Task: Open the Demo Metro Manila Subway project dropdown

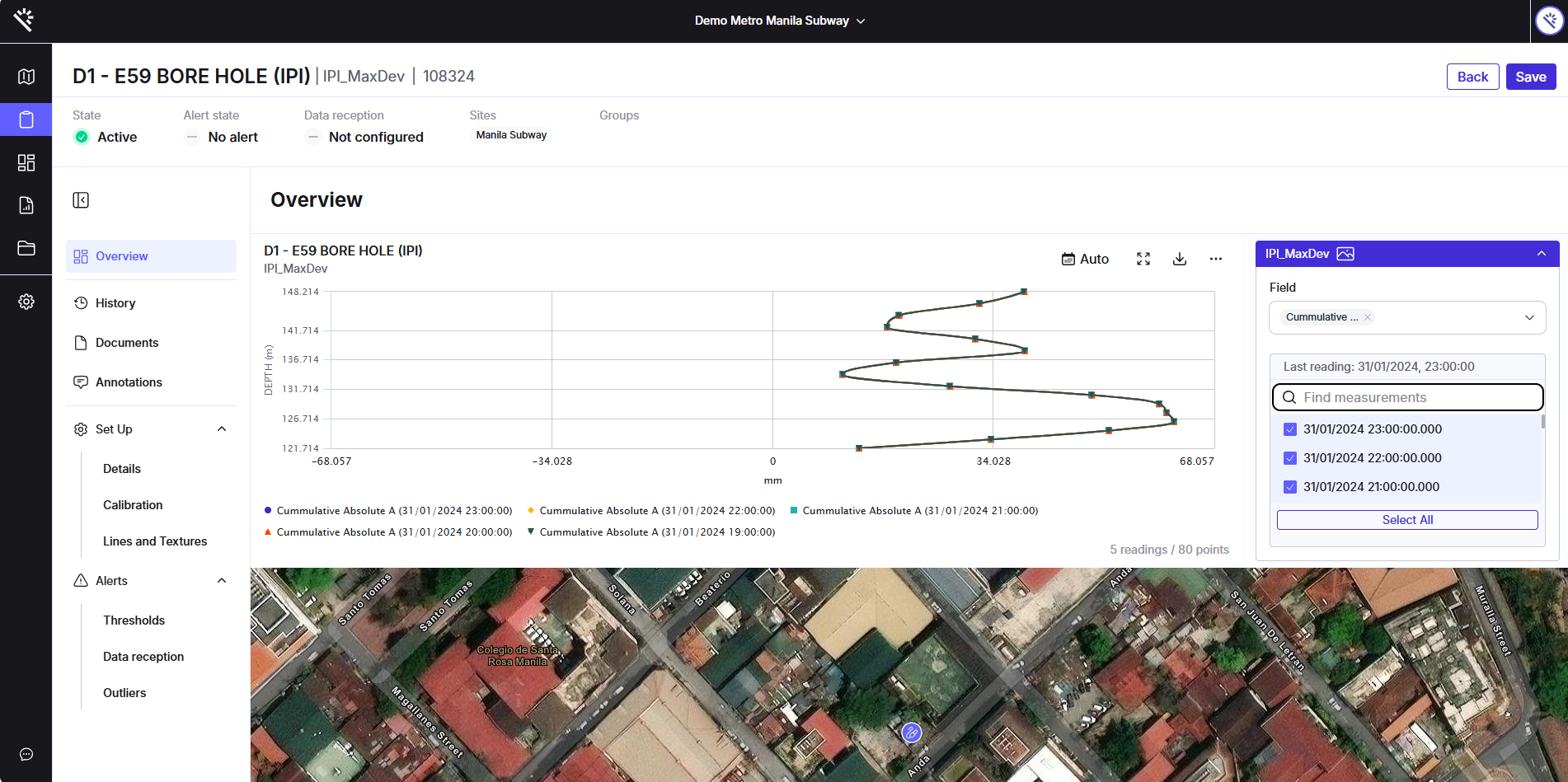Action: 779,21
